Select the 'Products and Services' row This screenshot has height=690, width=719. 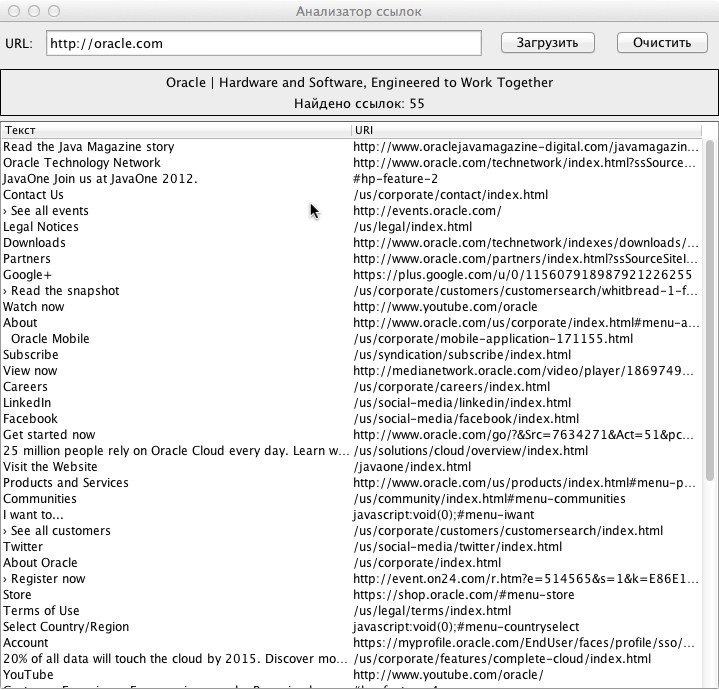352,483
